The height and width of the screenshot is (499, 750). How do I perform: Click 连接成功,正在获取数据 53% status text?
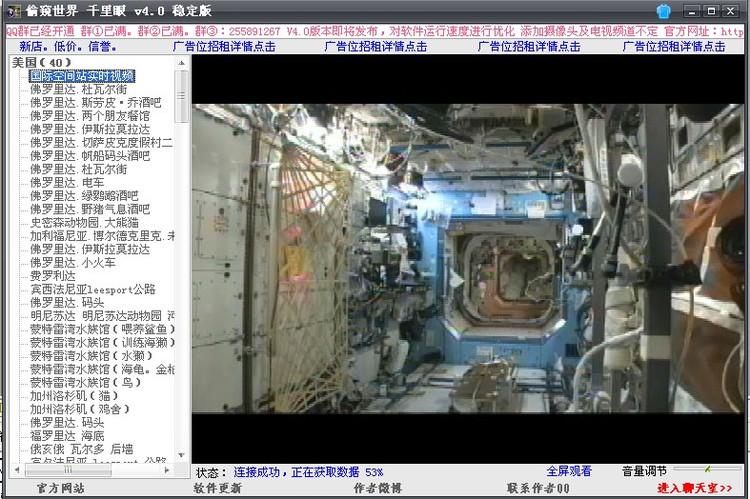[308, 473]
